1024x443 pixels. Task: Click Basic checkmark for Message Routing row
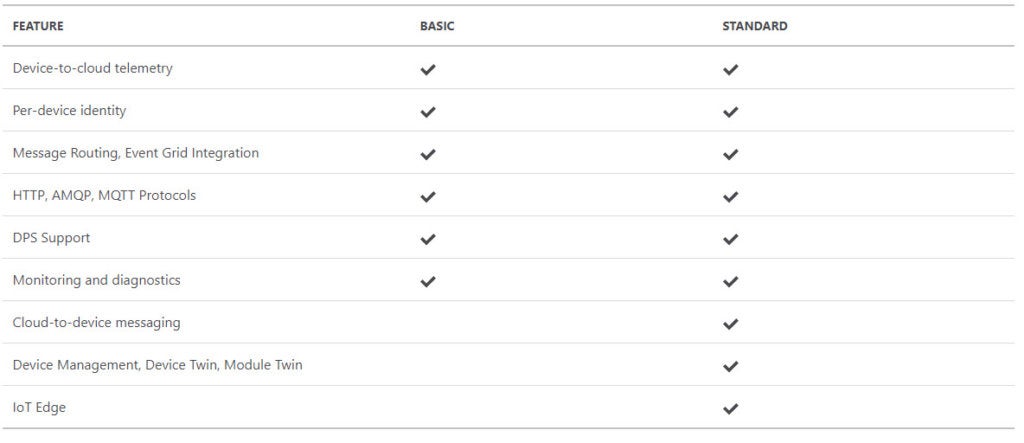[x=428, y=154]
